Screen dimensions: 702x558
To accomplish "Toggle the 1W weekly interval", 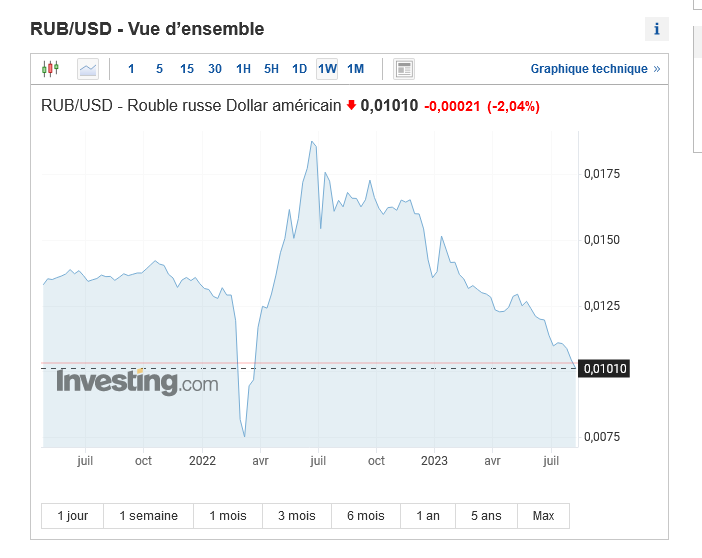I will (327, 69).
